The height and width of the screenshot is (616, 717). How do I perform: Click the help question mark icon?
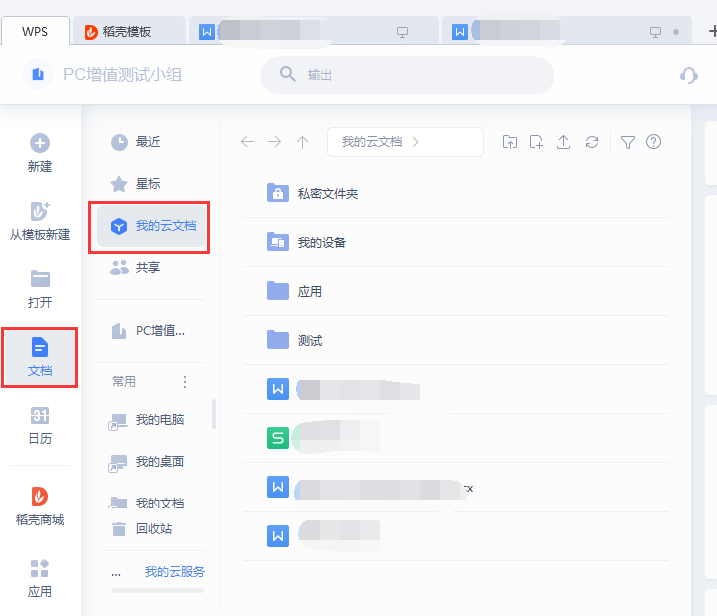(x=654, y=142)
